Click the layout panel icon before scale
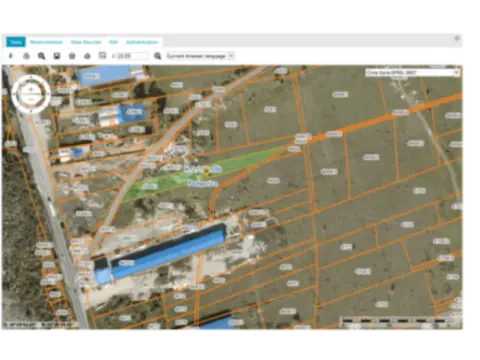480x360 pixels. click(102, 56)
